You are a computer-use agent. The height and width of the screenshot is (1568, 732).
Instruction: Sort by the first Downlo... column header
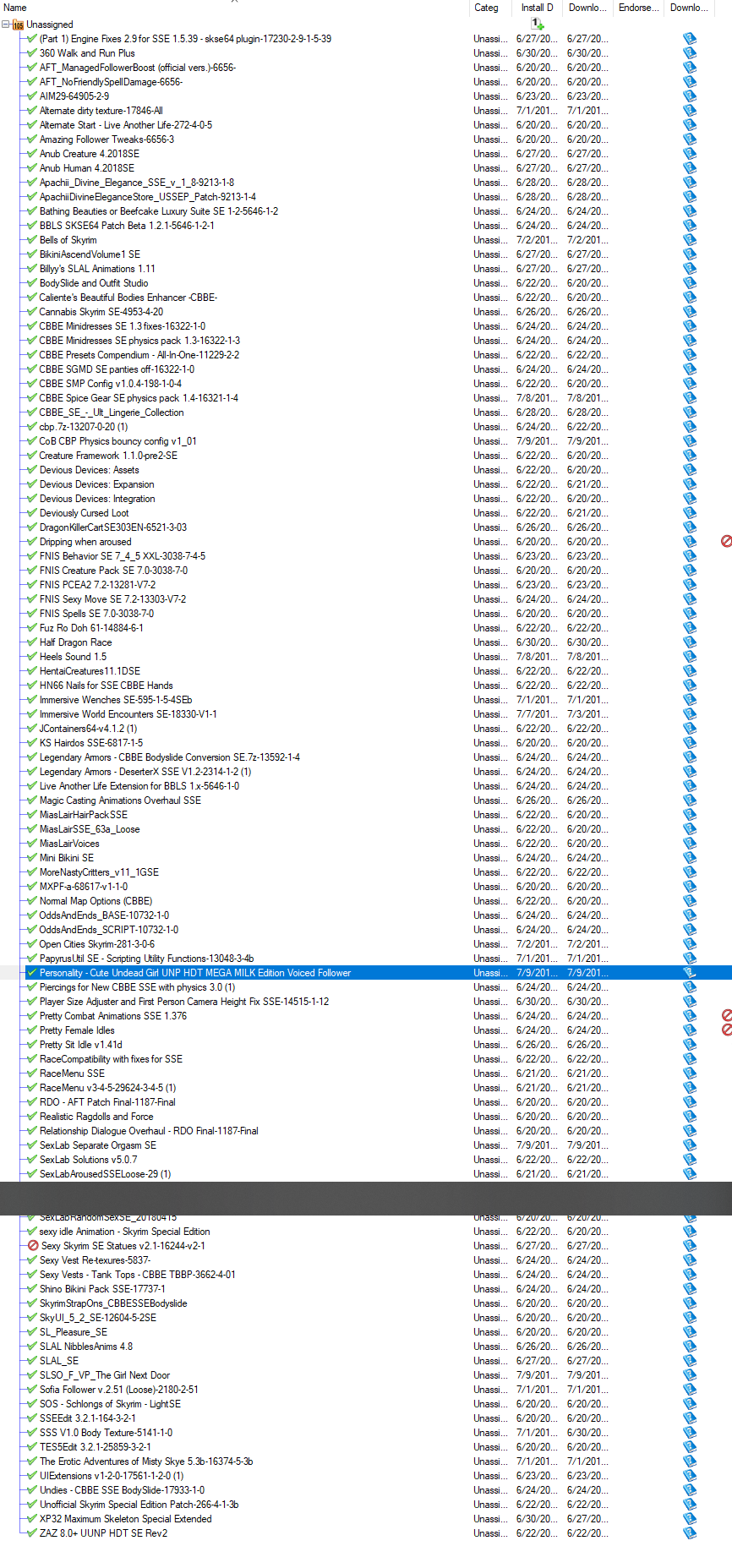pyautogui.click(x=587, y=8)
